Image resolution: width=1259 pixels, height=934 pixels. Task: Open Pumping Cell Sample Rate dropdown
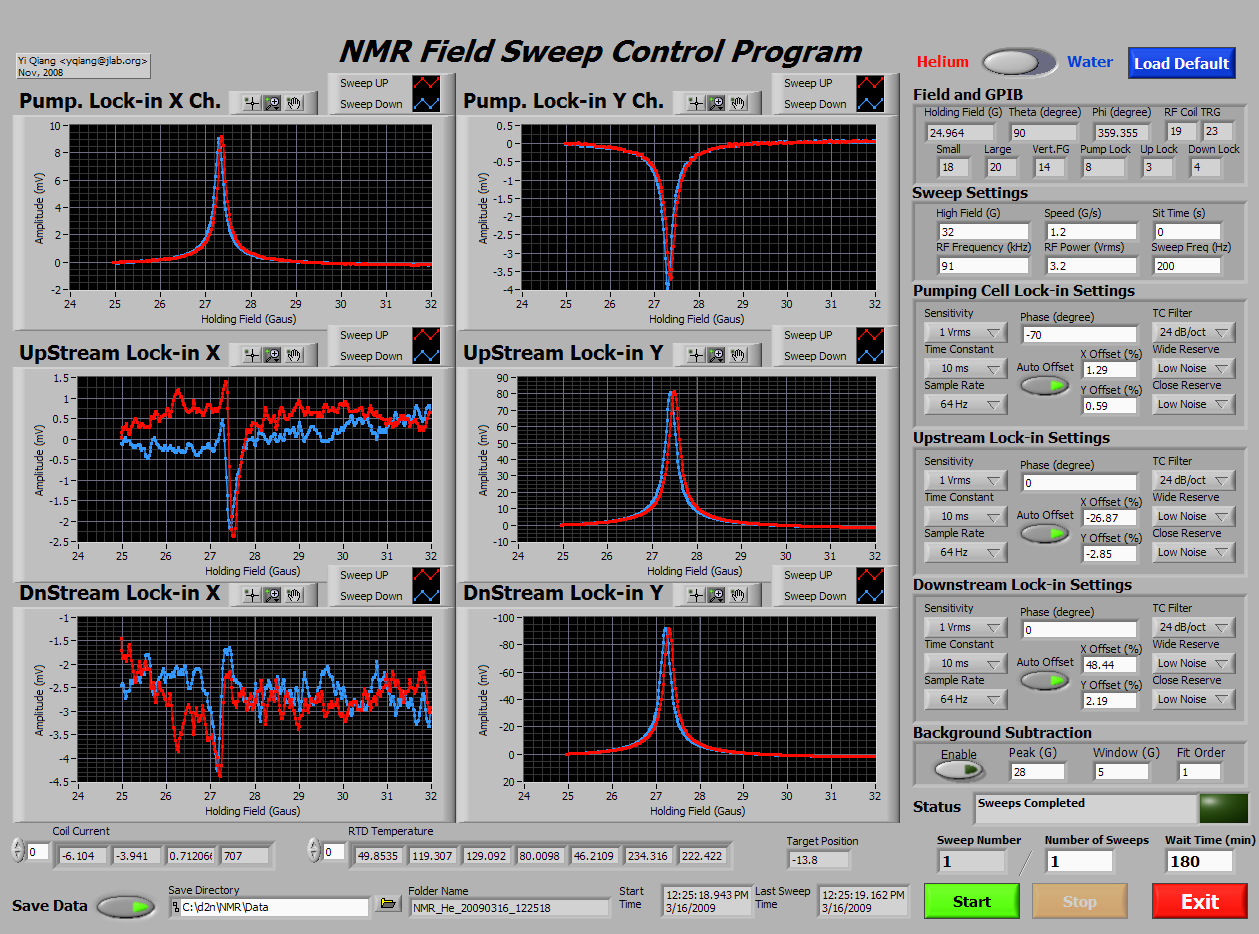[965, 404]
